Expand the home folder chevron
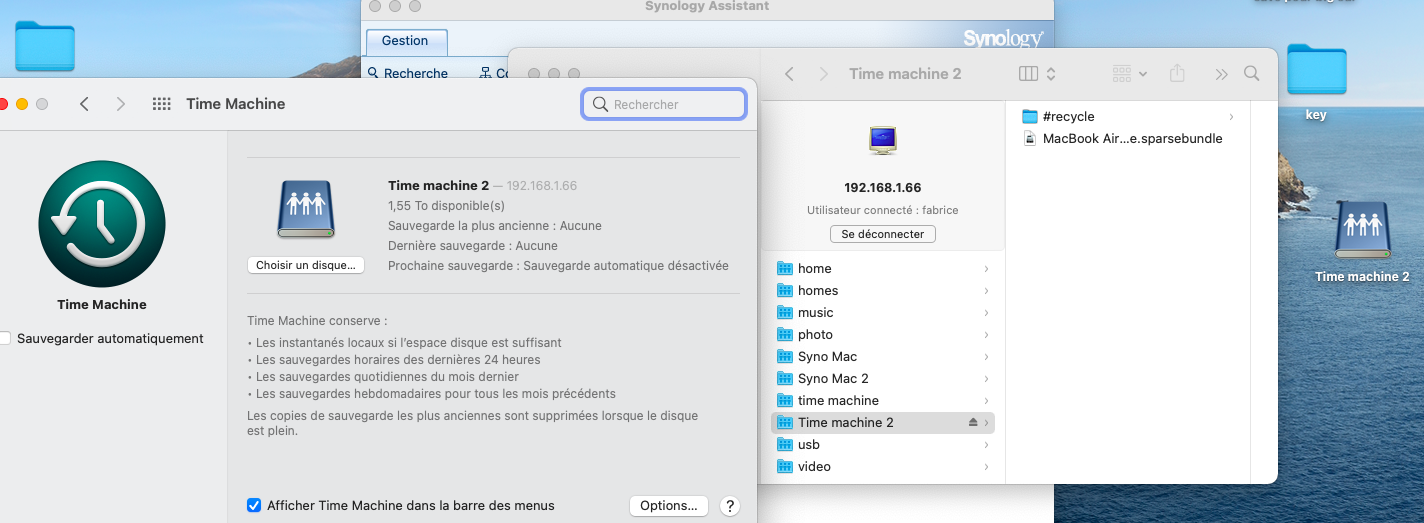 click(x=986, y=269)
